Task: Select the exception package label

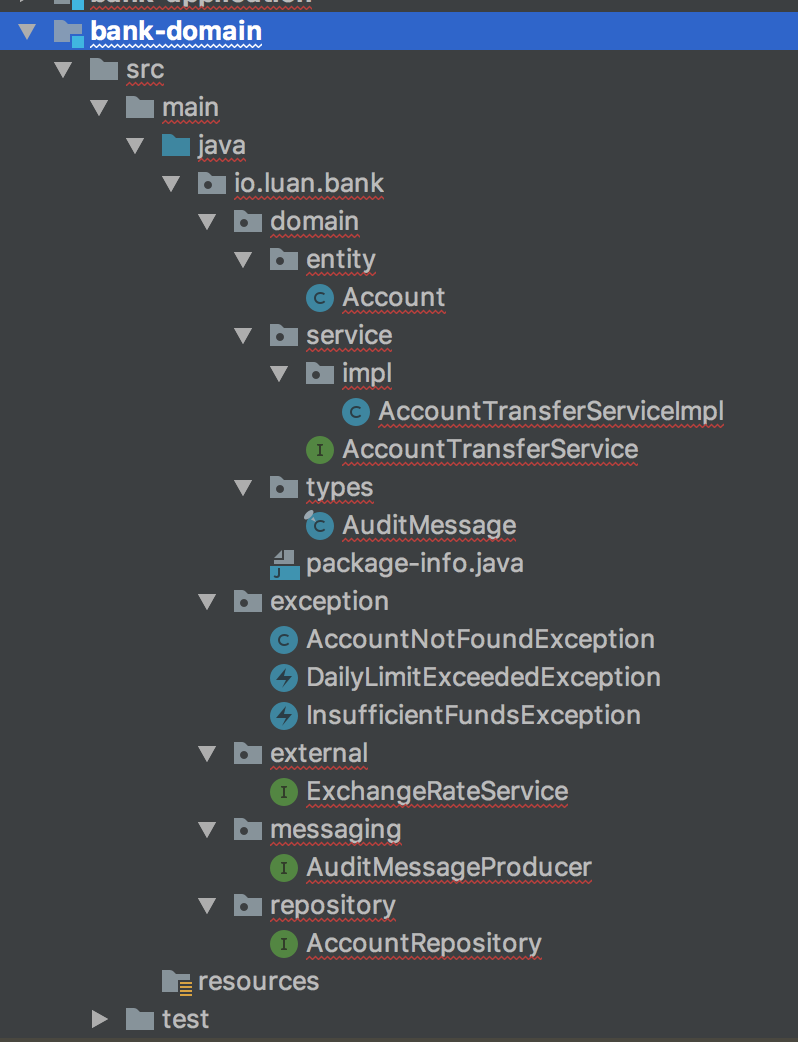Action: [329, 602]
